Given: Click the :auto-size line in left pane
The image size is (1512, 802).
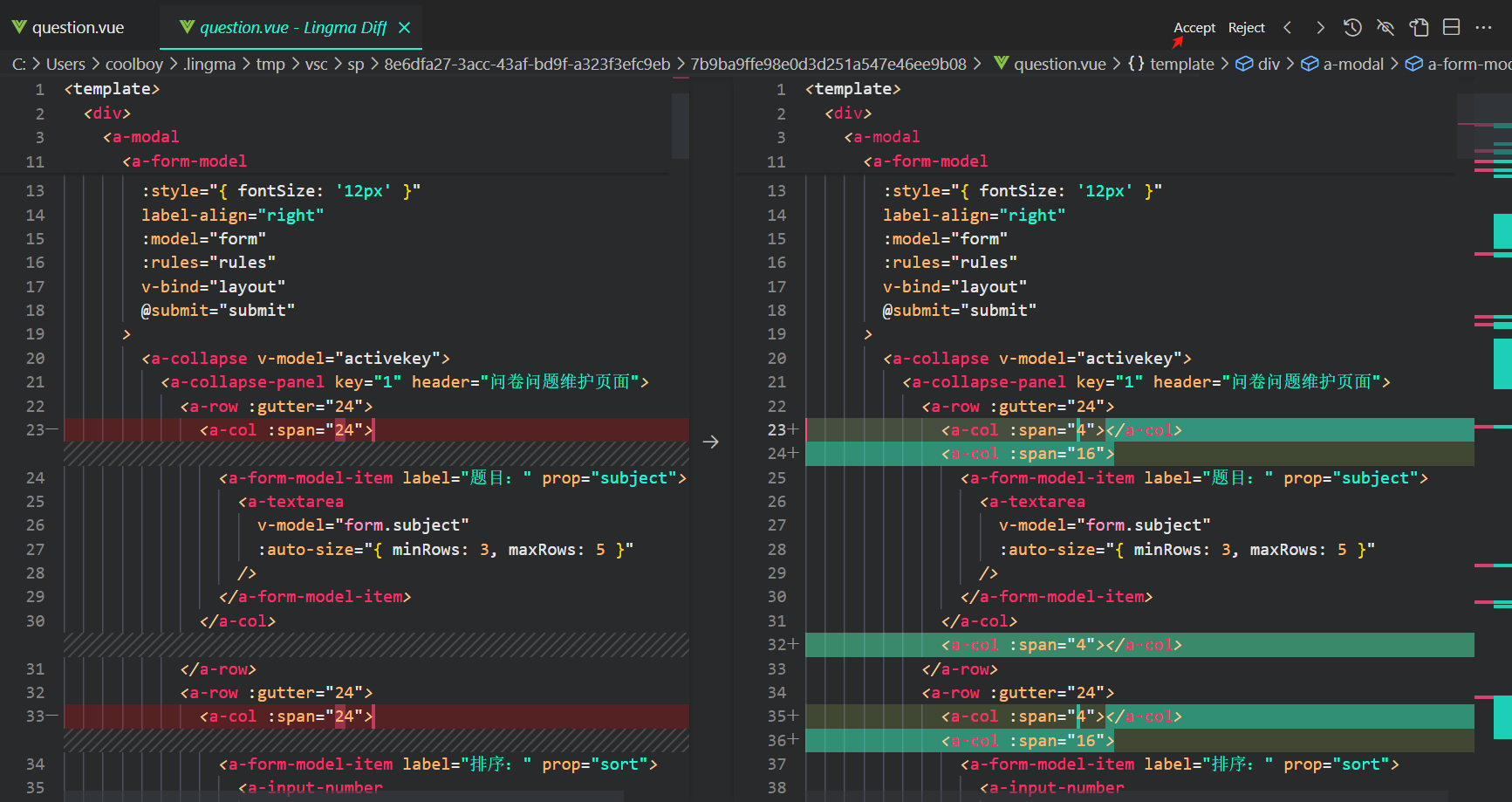Looking at the screenshot, I should 446,550.
